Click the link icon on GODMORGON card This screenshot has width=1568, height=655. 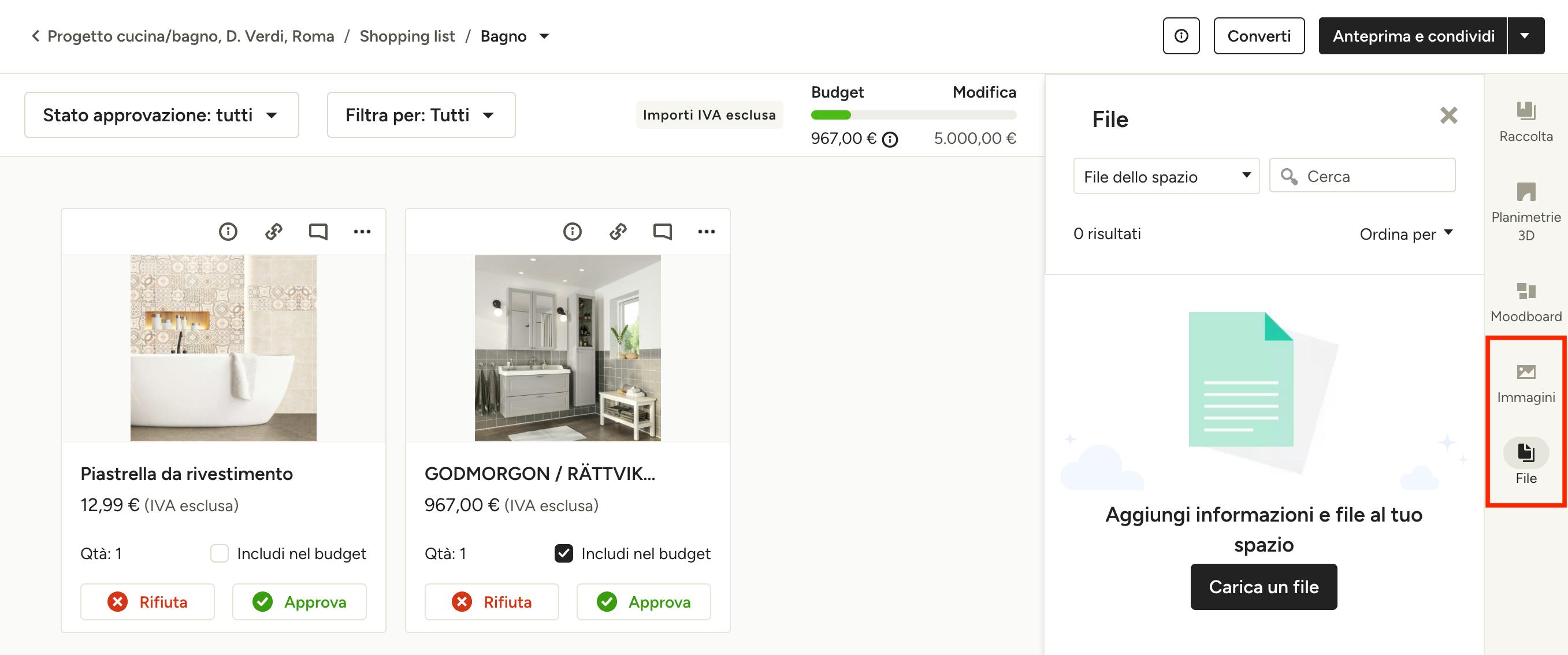(x=618, y=231)
